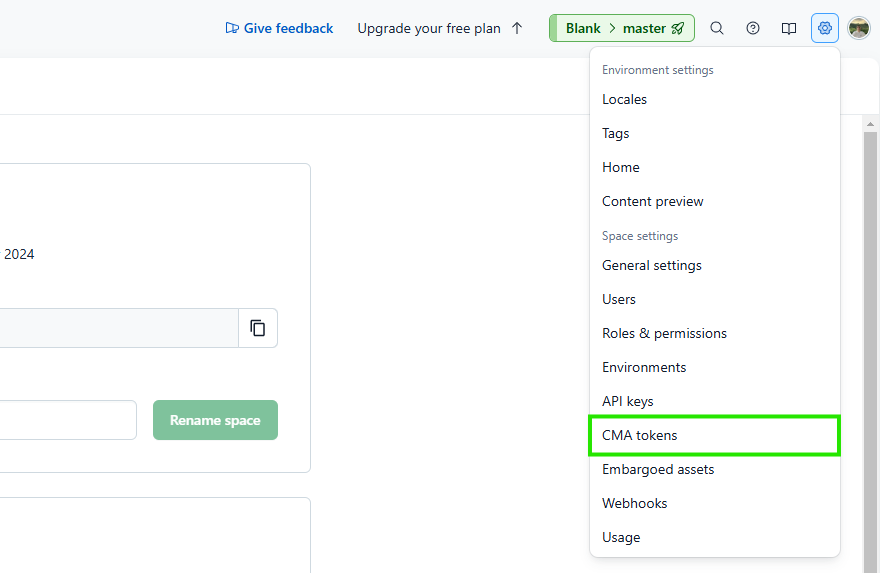This screenshot has width=880, height=573.
Task: Open Users settings
Action: [714, 299]
